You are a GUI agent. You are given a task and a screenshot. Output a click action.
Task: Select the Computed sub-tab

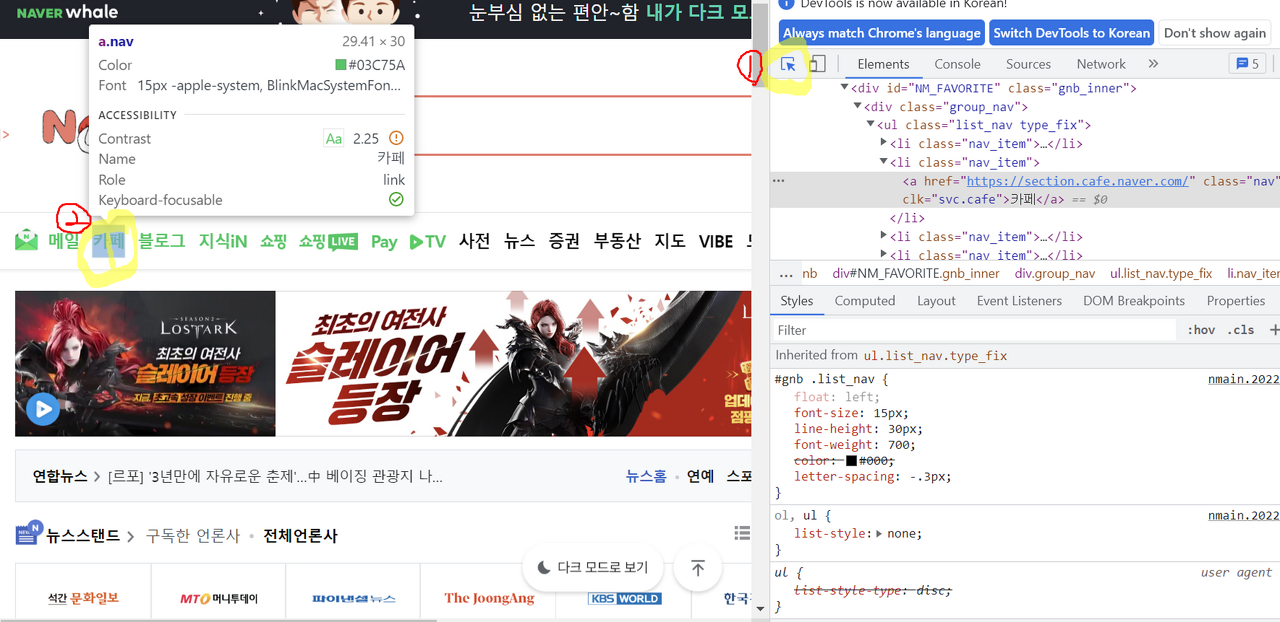point(865,301)
